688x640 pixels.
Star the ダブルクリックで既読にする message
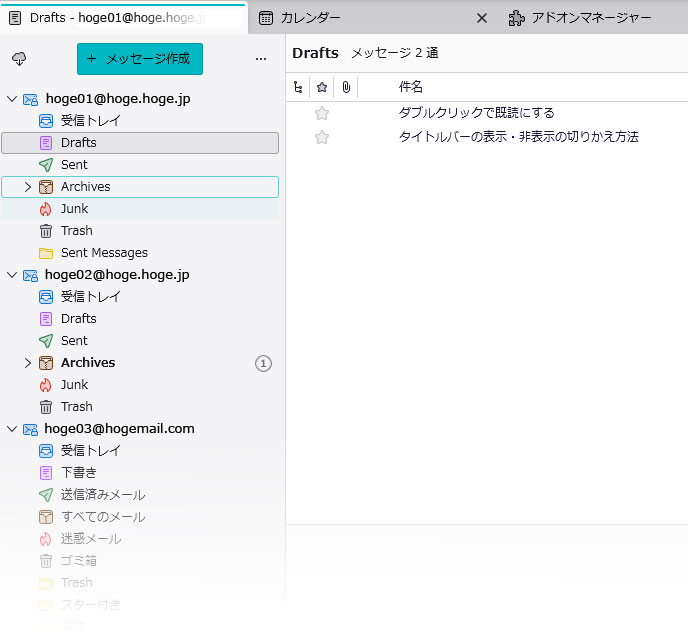point(322,114)
